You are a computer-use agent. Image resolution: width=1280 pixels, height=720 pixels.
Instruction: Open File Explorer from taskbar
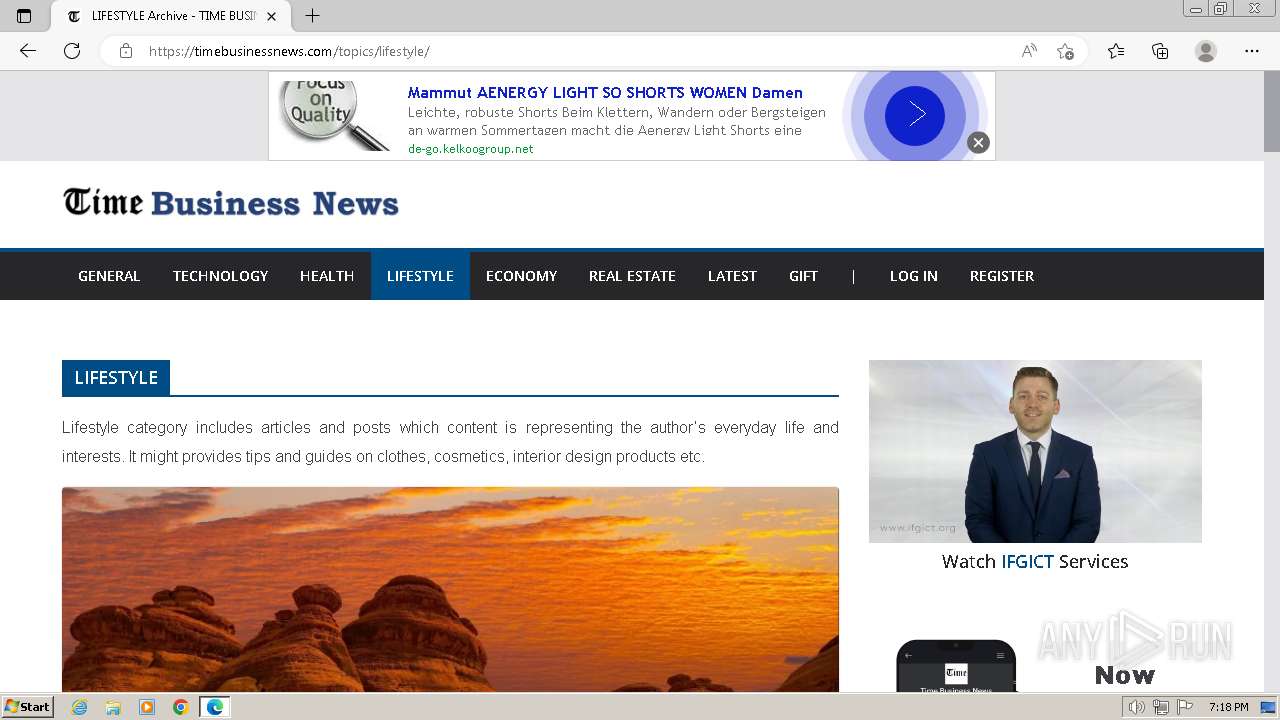[x=113, y=707]
